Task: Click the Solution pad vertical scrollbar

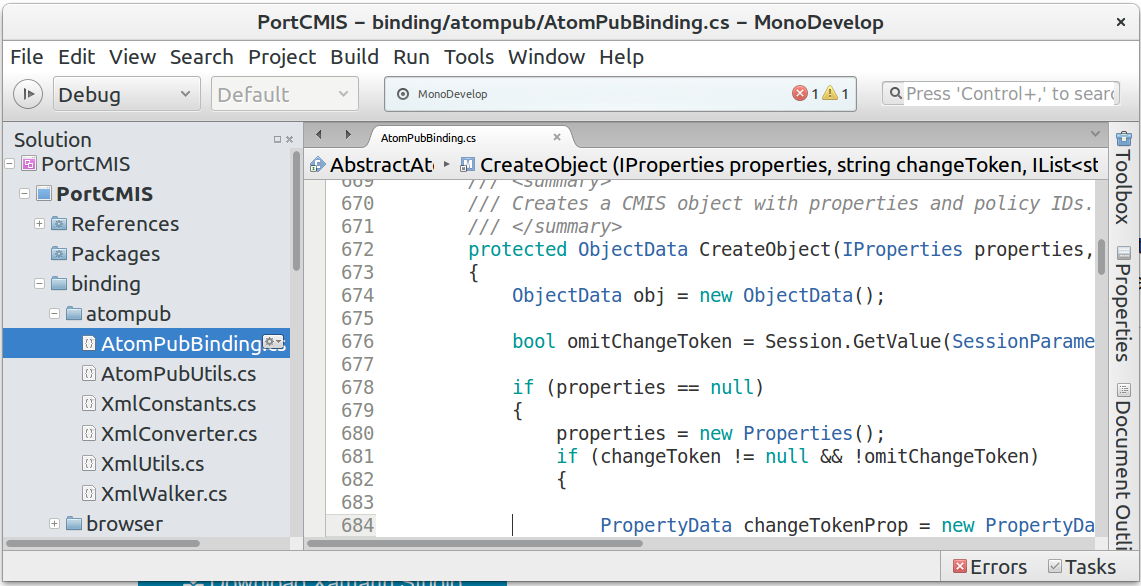Action: (296, 211)
